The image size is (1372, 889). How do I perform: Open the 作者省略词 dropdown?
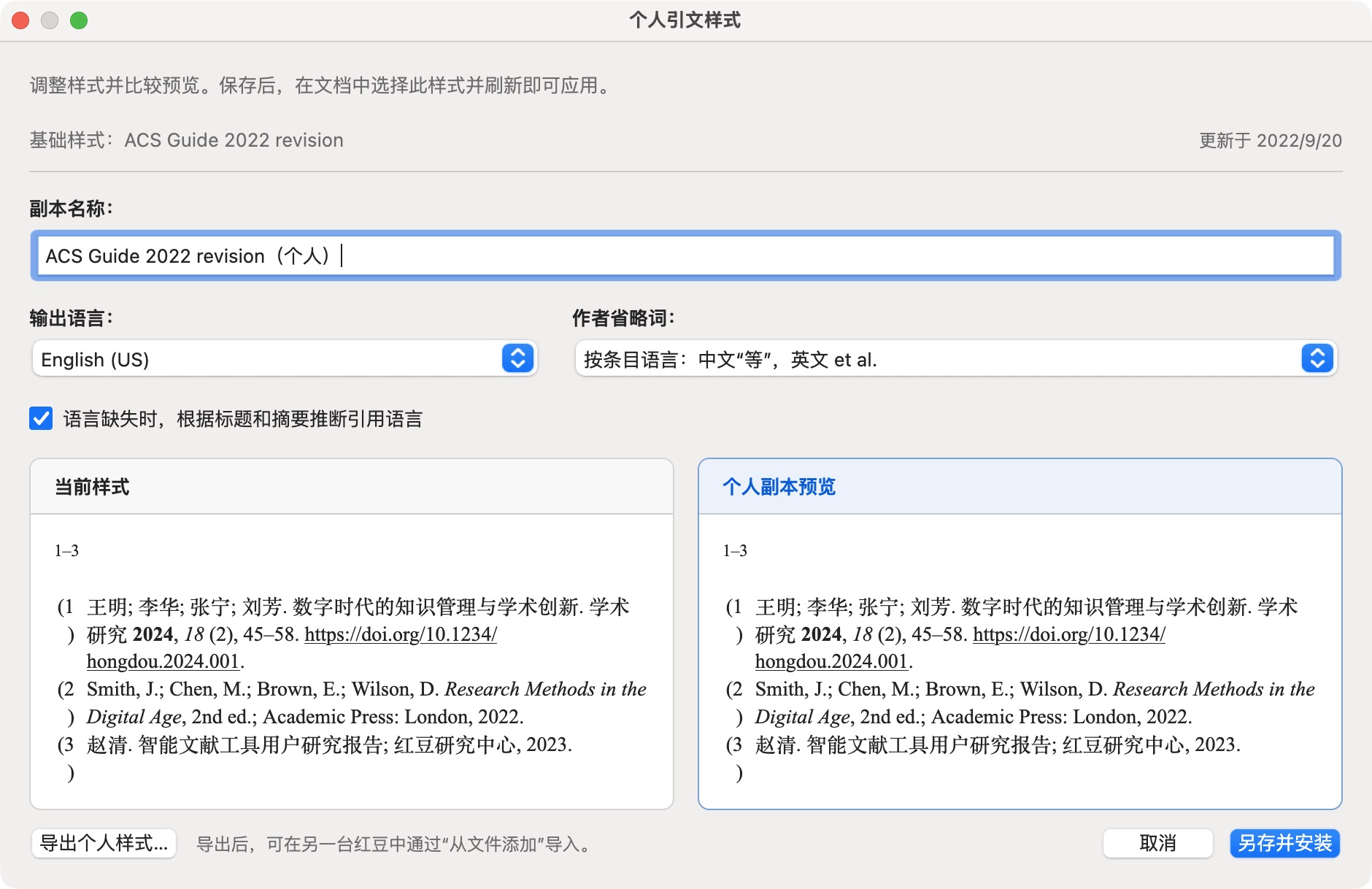coord(955,359)
